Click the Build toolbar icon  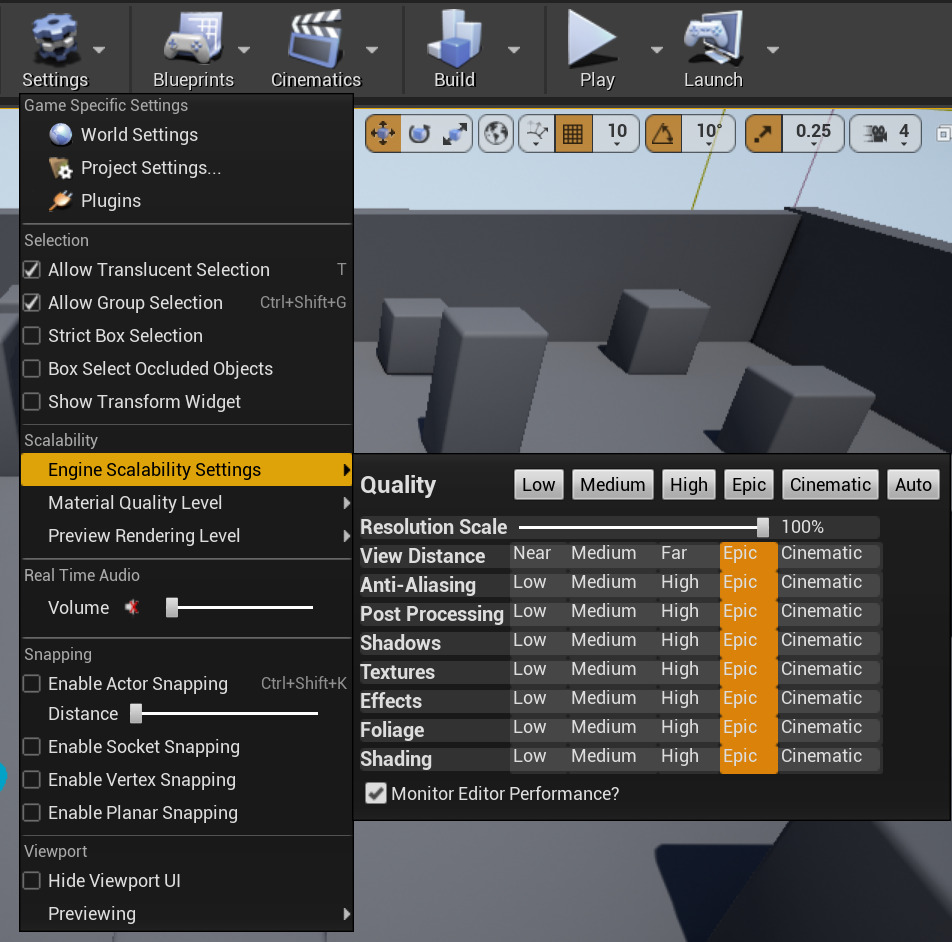tap(454, 40)
